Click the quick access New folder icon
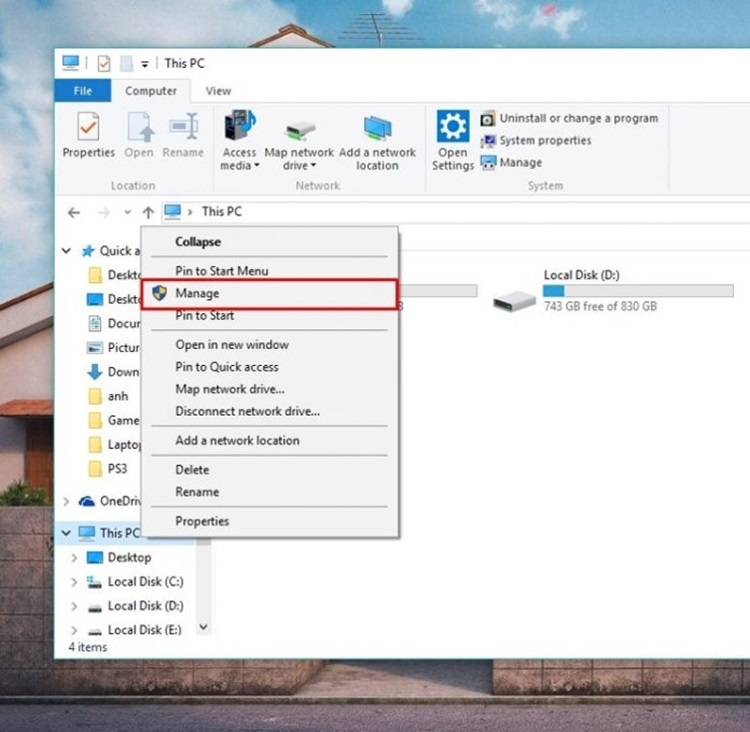 [126, 63]
